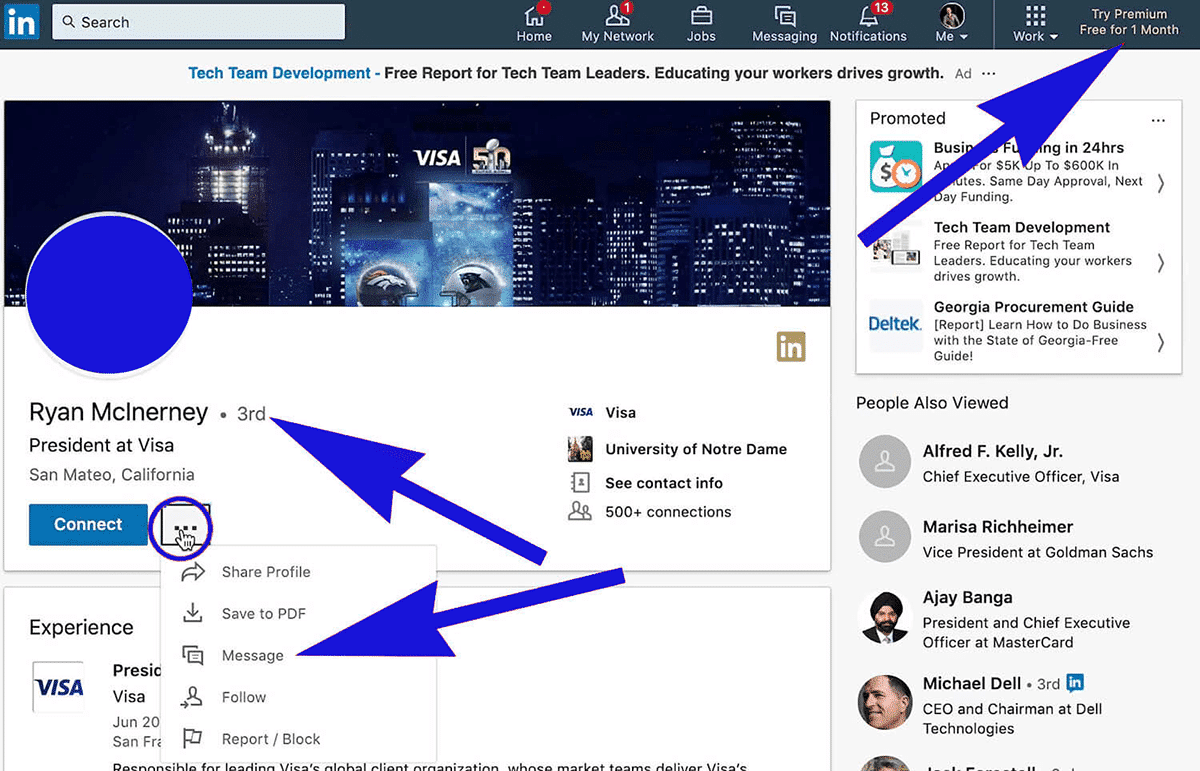Open the Georgia Procurement Guide ad

click(1034, 307)
